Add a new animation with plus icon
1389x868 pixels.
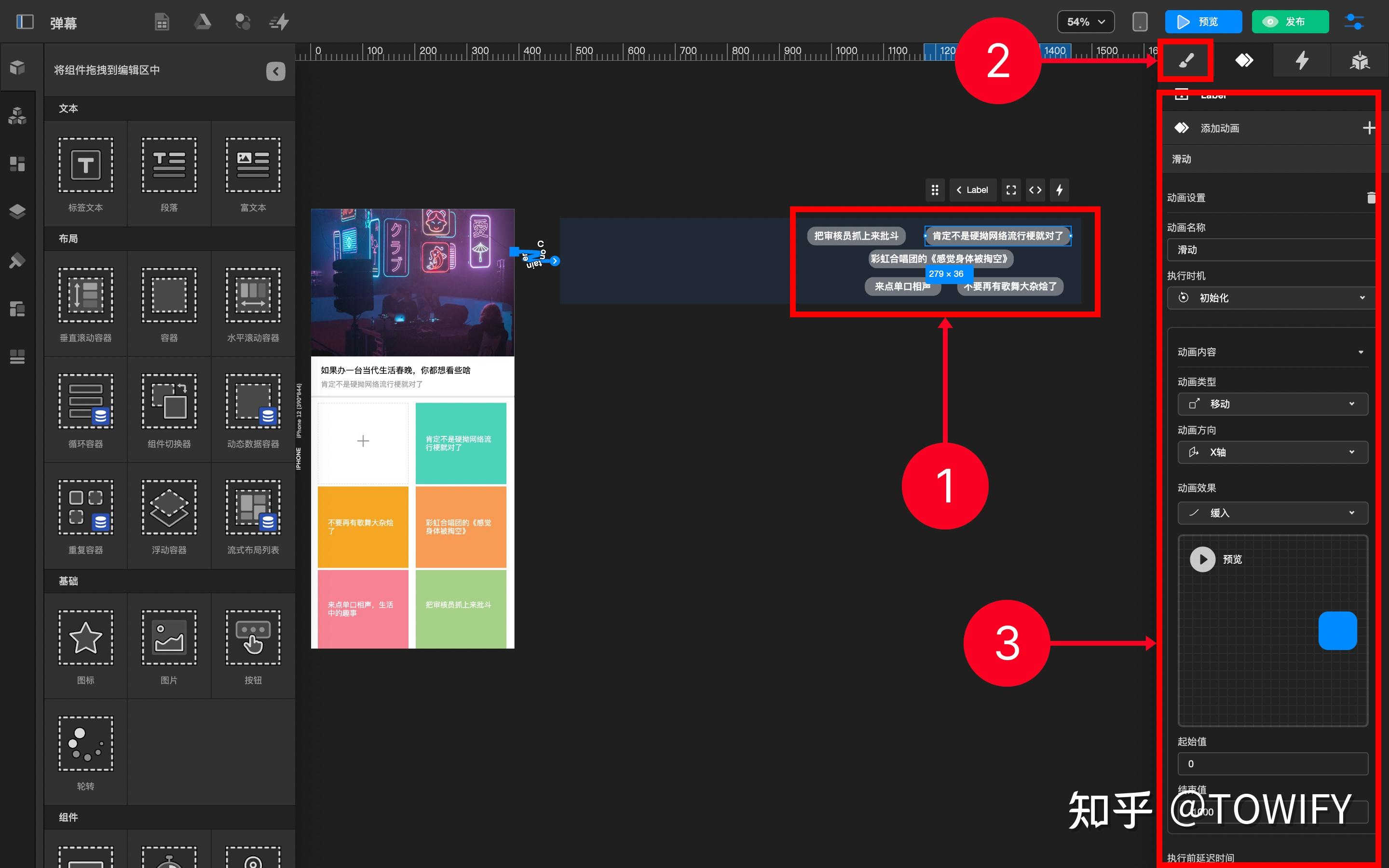(1369, 128)
